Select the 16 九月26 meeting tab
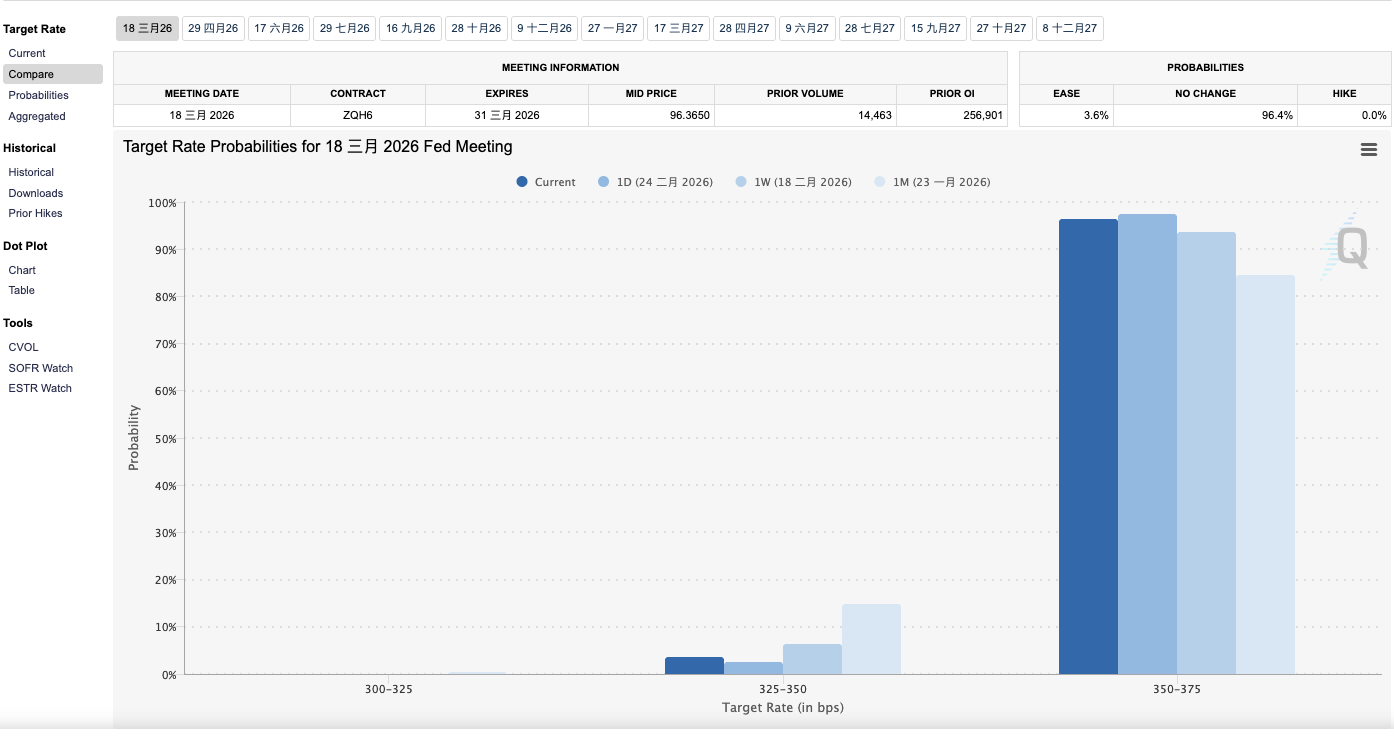The height and width of the screenshot is (738, 1394). coord(410,28)
